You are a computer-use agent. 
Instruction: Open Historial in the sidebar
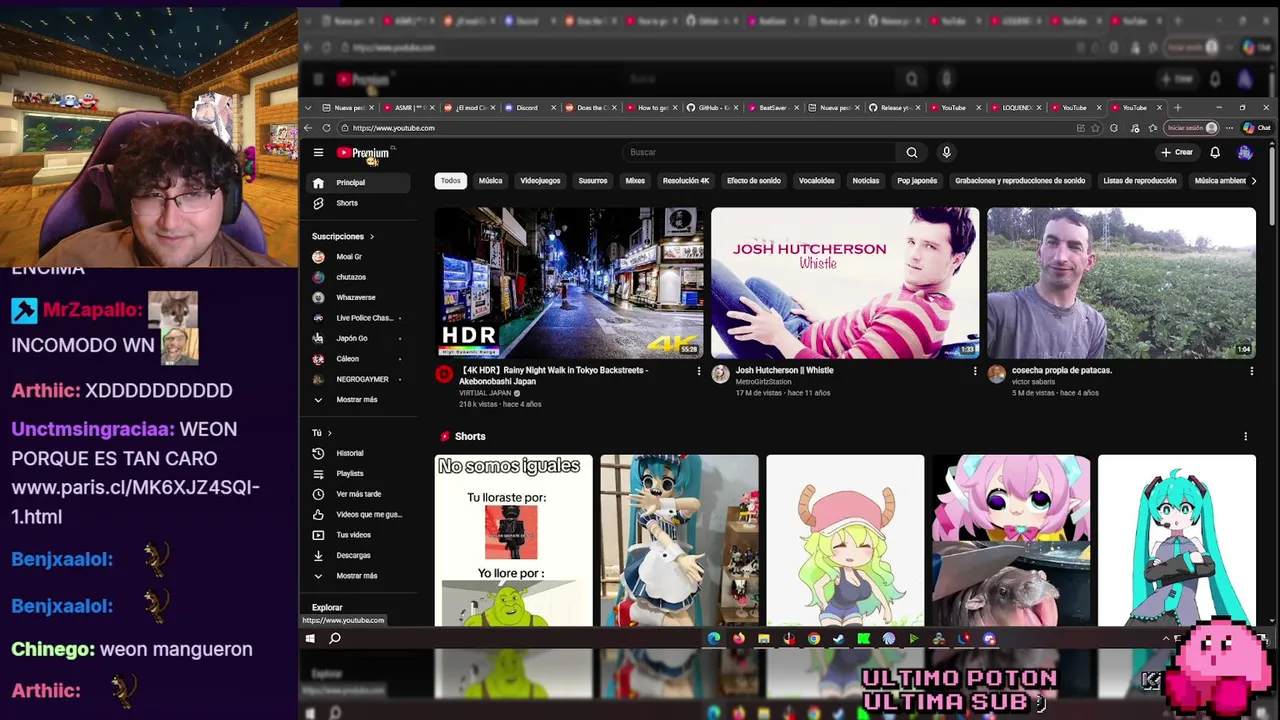point(359,453)
